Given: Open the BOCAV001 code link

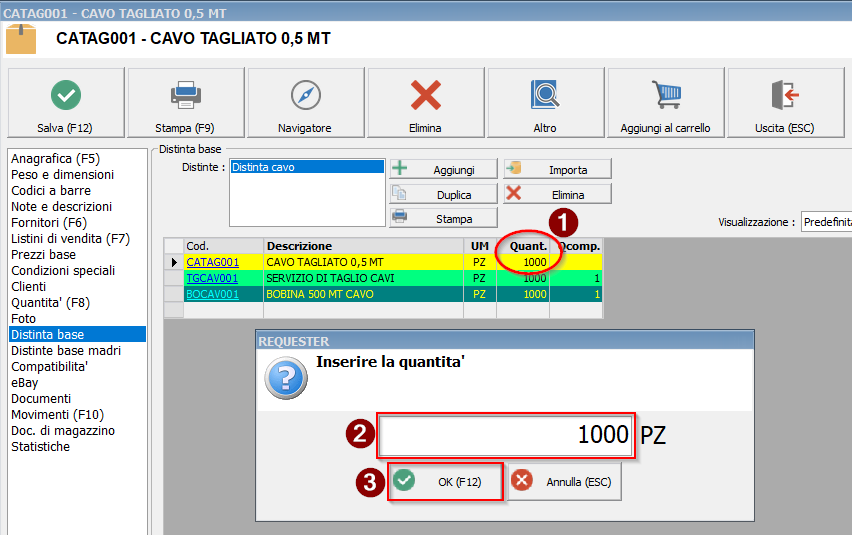Looking at the screenshot, I should click(x=212, y=294).
